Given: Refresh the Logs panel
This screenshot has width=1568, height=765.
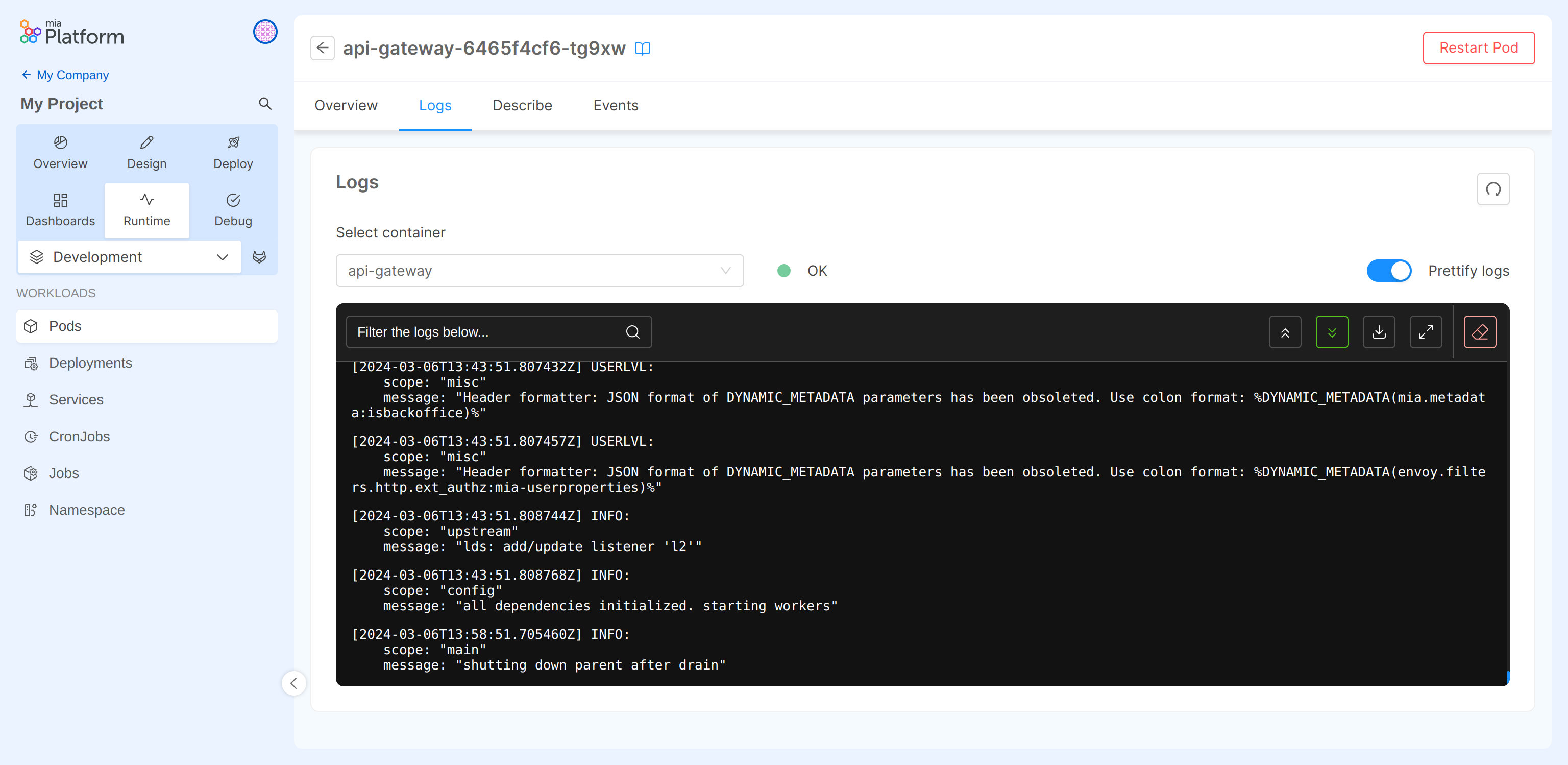Looking at the screenshot, I should point(1492,189).
